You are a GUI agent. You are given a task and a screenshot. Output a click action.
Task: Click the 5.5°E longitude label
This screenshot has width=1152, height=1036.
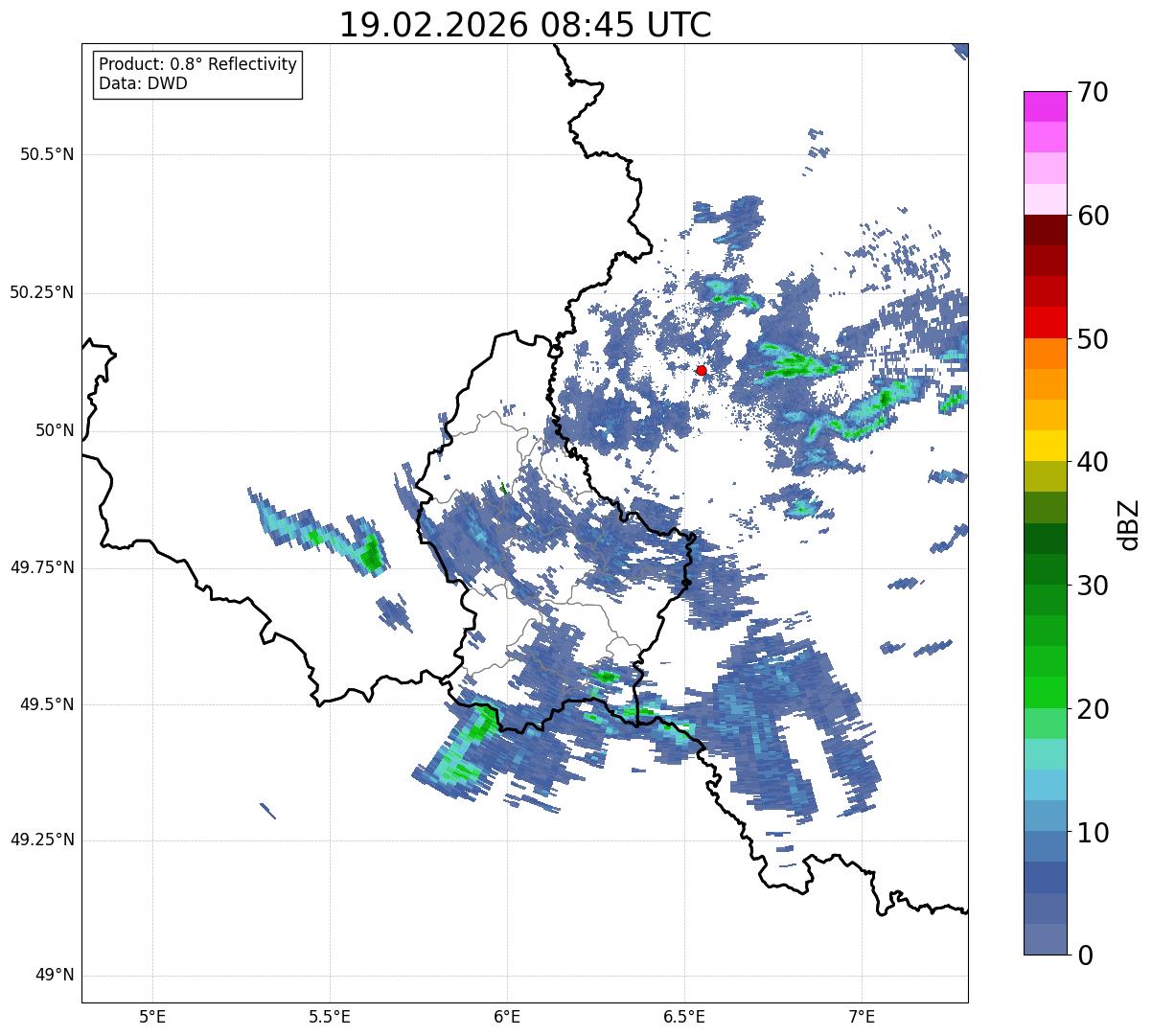(x=330, y=1018)
